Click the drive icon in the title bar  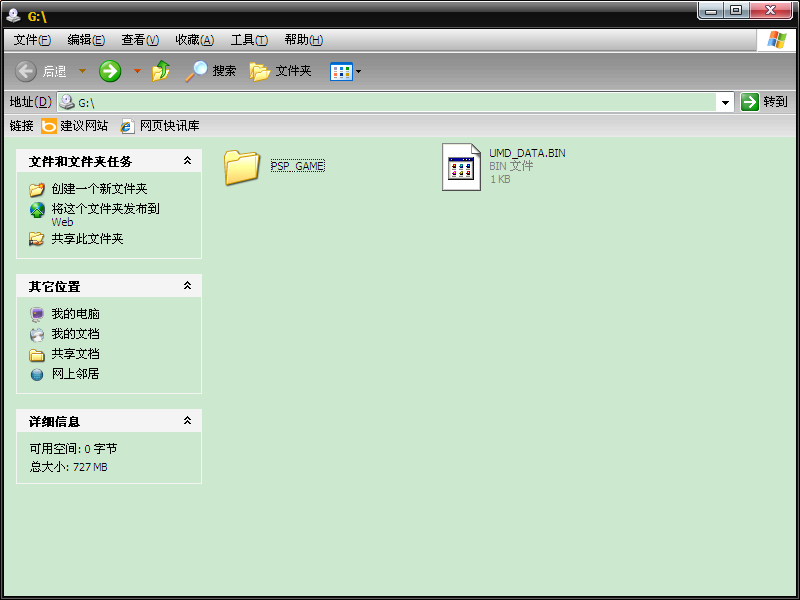point(14,15)
